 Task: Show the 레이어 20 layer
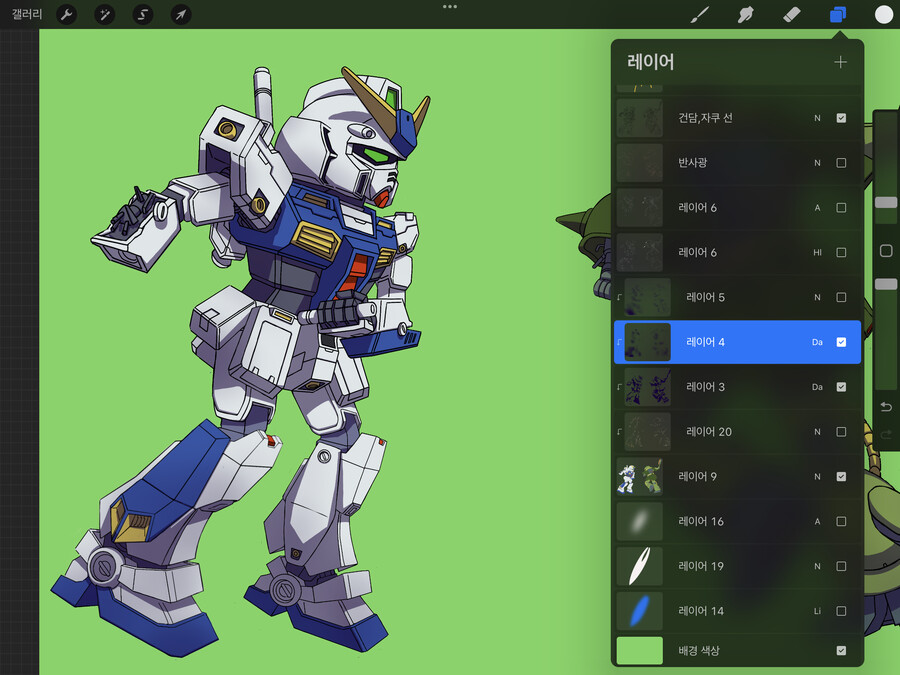pyautogui.click(x=841, y=432)
